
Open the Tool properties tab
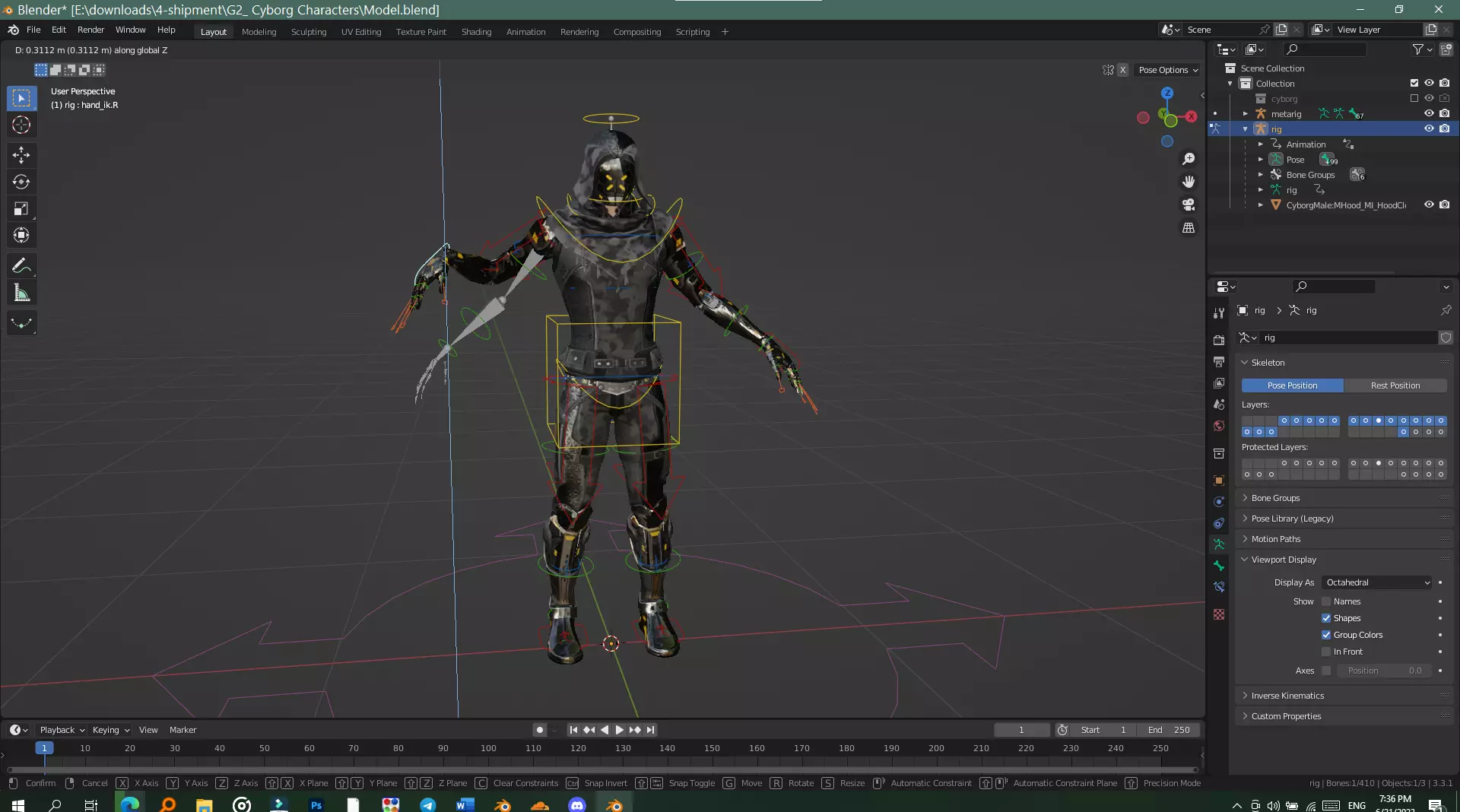1219,313
